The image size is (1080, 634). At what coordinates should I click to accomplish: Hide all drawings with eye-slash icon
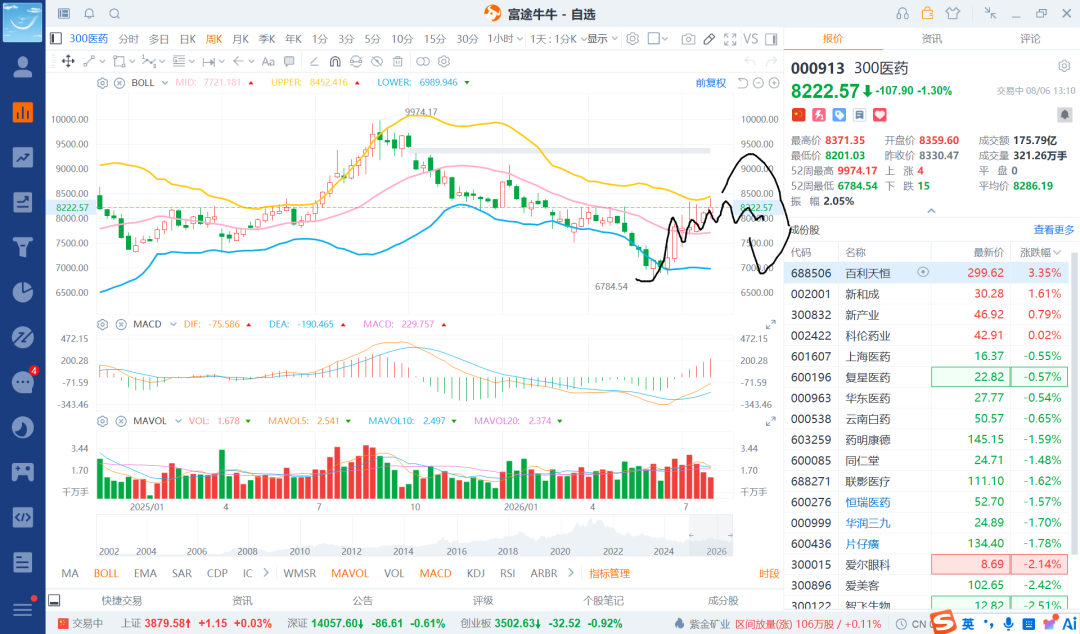(x=377, y=61)
